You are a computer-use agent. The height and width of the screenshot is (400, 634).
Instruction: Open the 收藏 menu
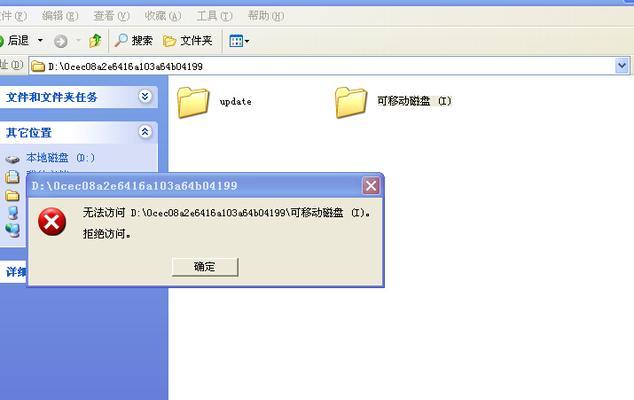[163, 16]
